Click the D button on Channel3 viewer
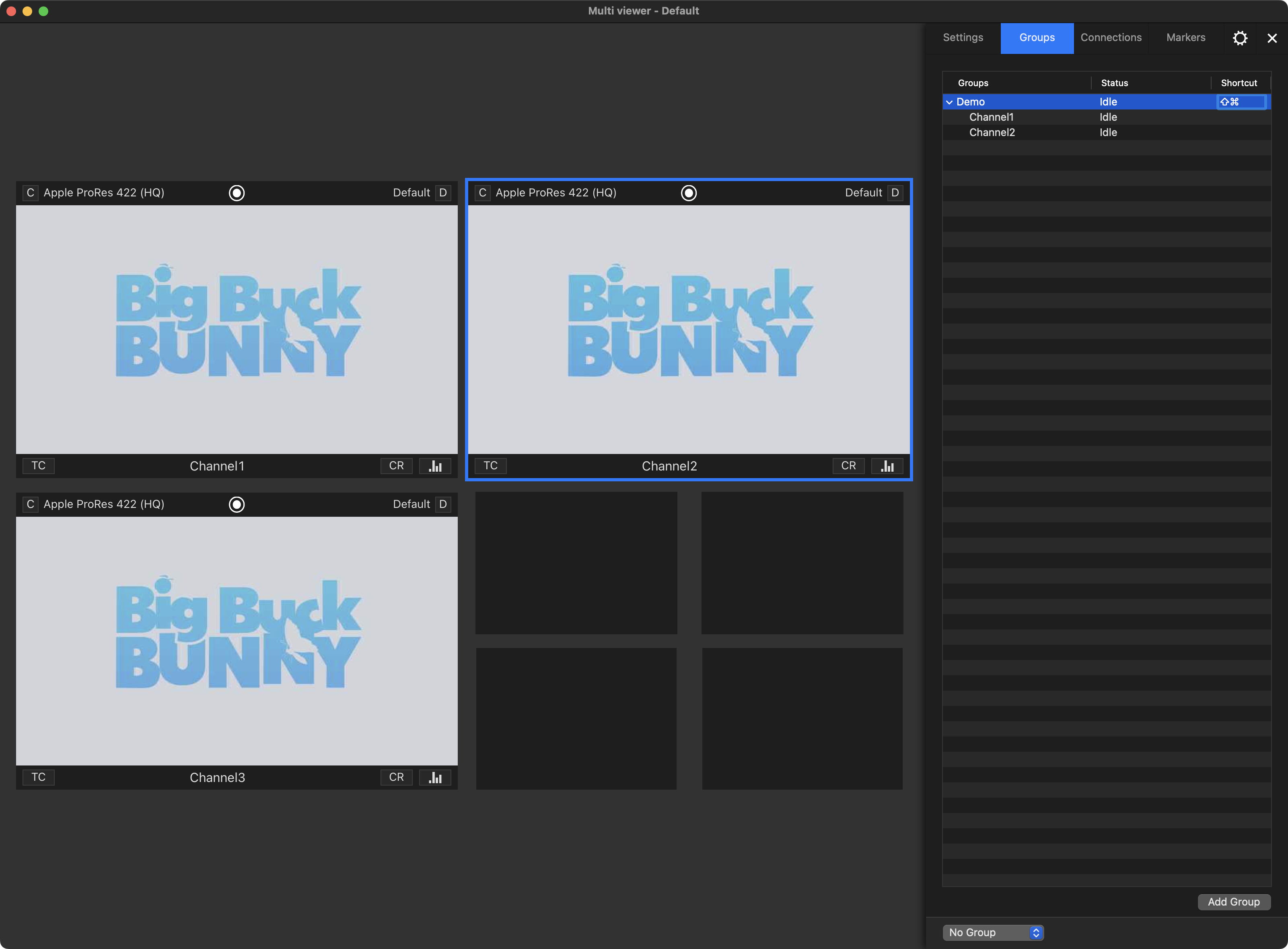Image resolution: width=1288 pixels, height=949 pixels. click(443, 504)
